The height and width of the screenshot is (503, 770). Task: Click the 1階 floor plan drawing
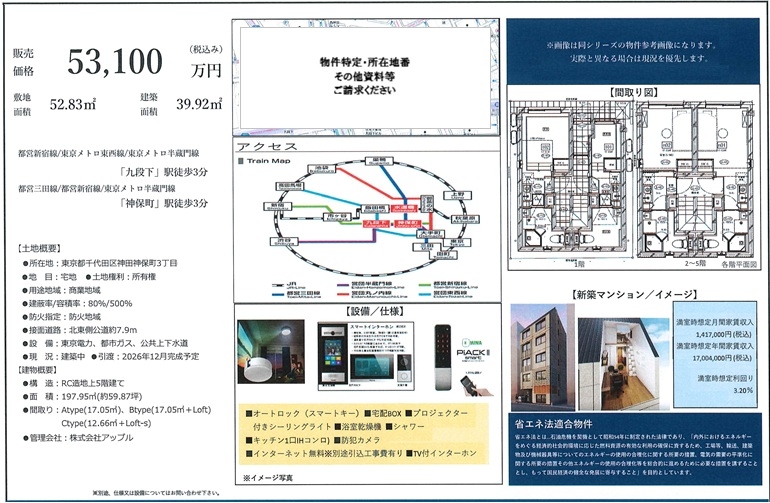[x=570, y=180]
